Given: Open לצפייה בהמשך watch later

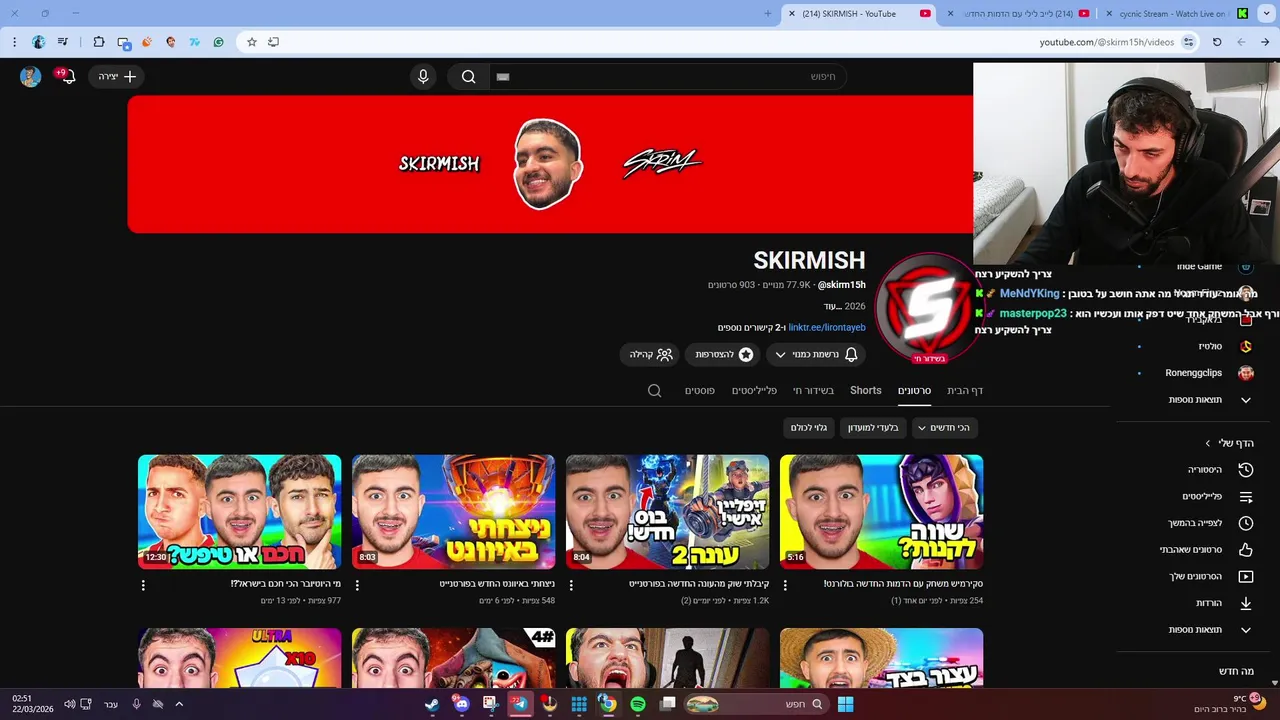Looking at the screenshot, I should pos(1210,523).
